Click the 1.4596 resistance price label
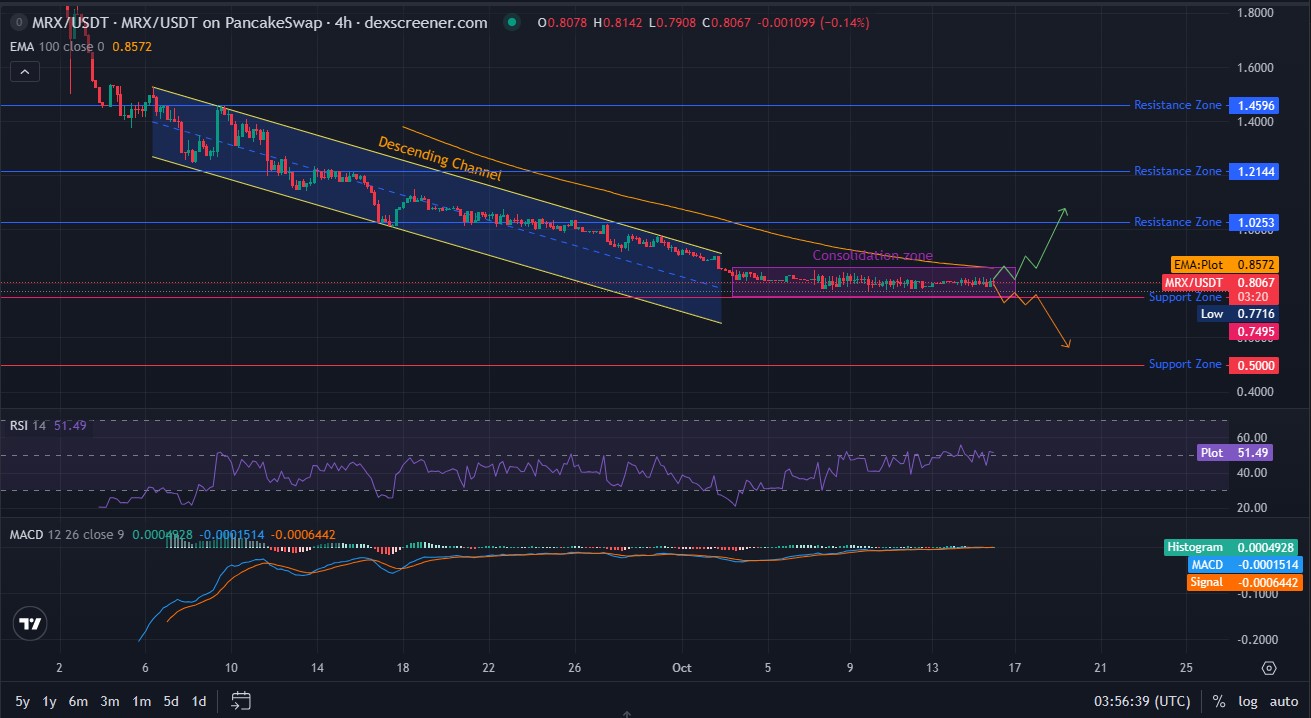1311x718 pixels. (1256, 105)
